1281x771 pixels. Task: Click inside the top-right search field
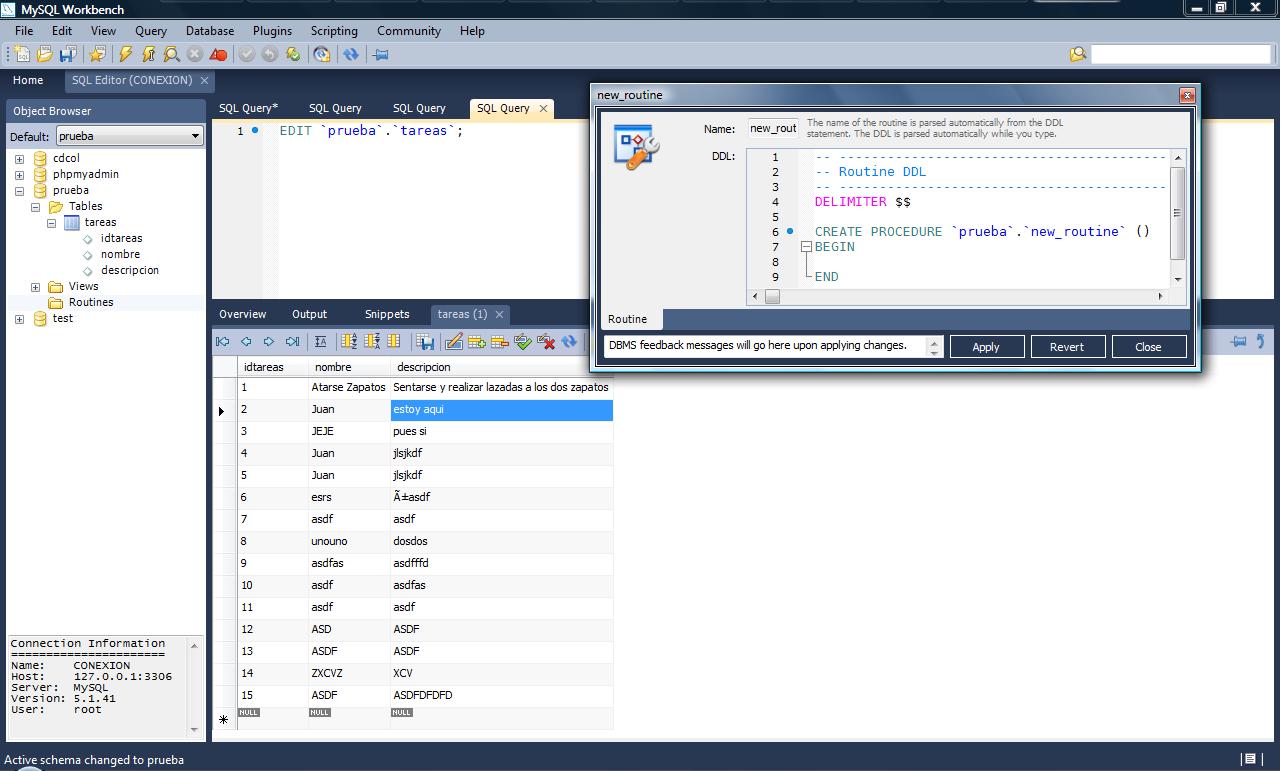(x=1181, y=54)
